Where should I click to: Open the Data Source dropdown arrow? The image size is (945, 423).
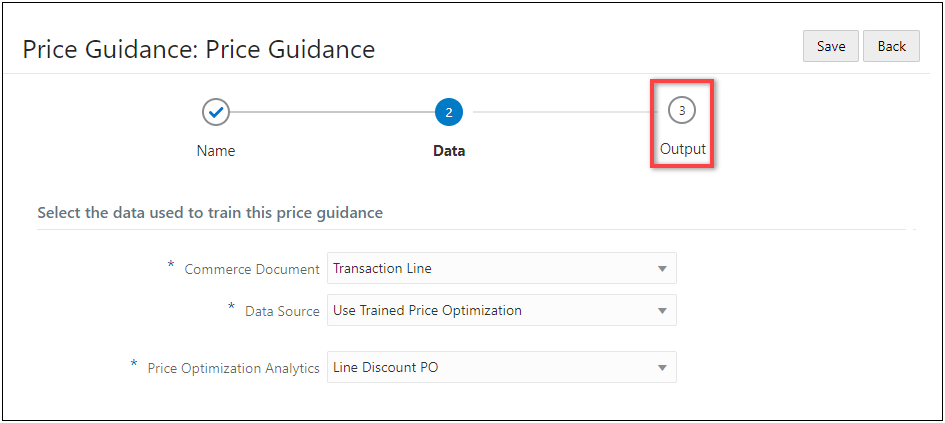661,311
